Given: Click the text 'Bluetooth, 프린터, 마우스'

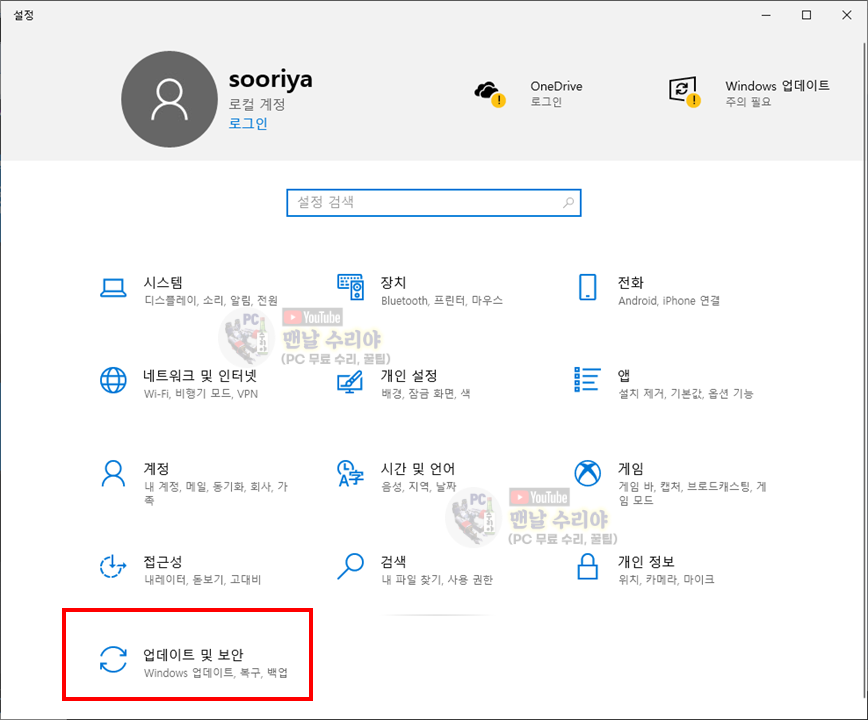Looking at the screenshot, I should click(442, 301).
